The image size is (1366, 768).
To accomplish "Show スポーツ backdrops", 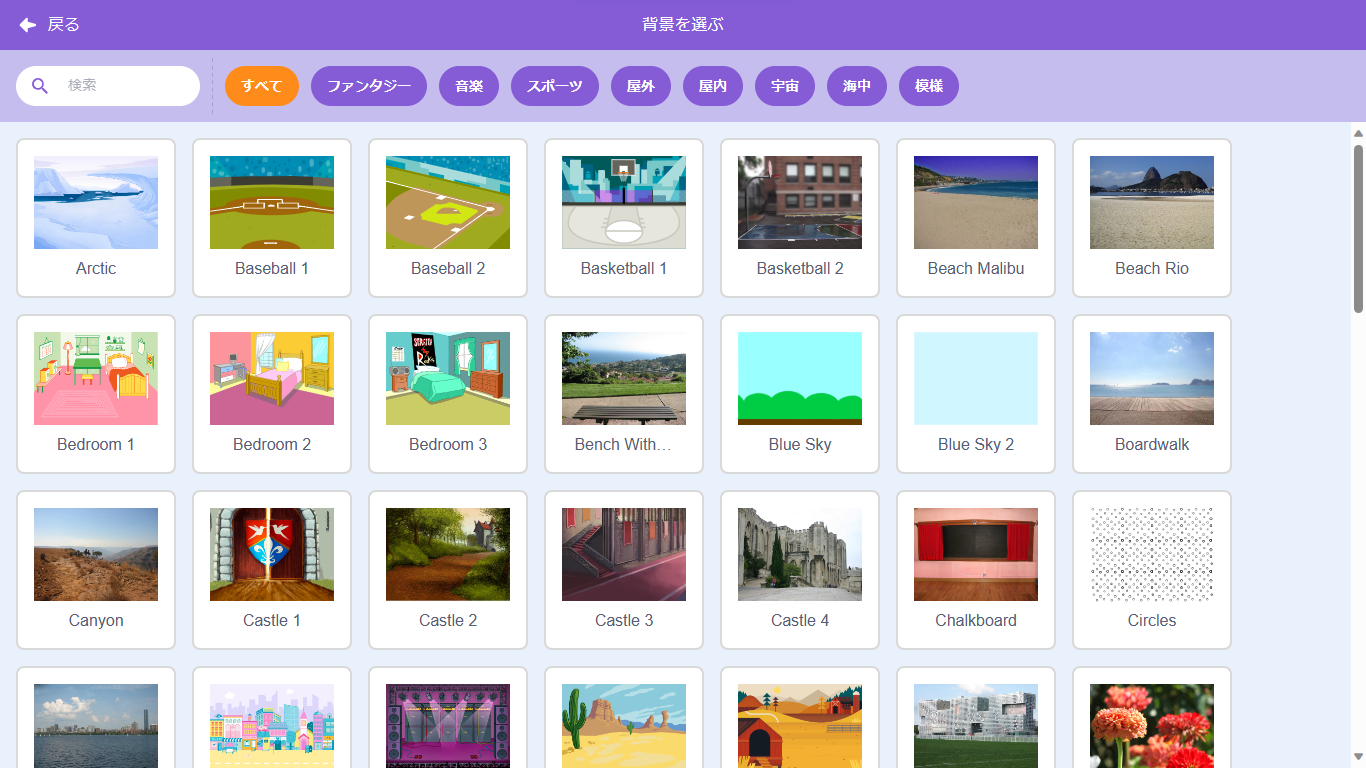I will [x=555, y=86].
